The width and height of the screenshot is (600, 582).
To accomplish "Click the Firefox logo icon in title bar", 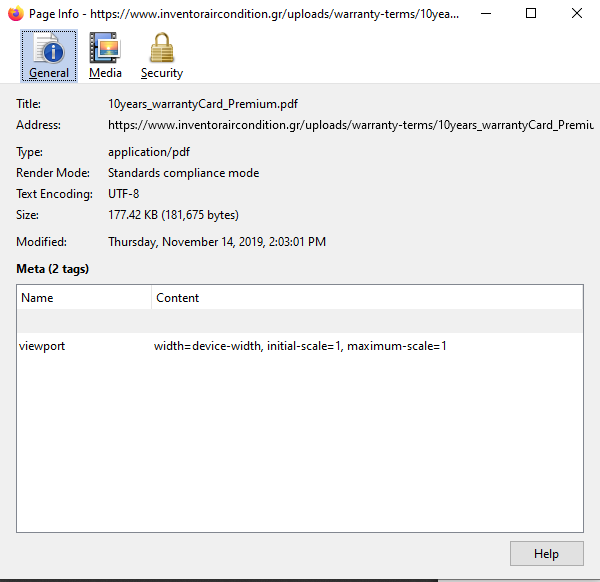I will [16, 14].
